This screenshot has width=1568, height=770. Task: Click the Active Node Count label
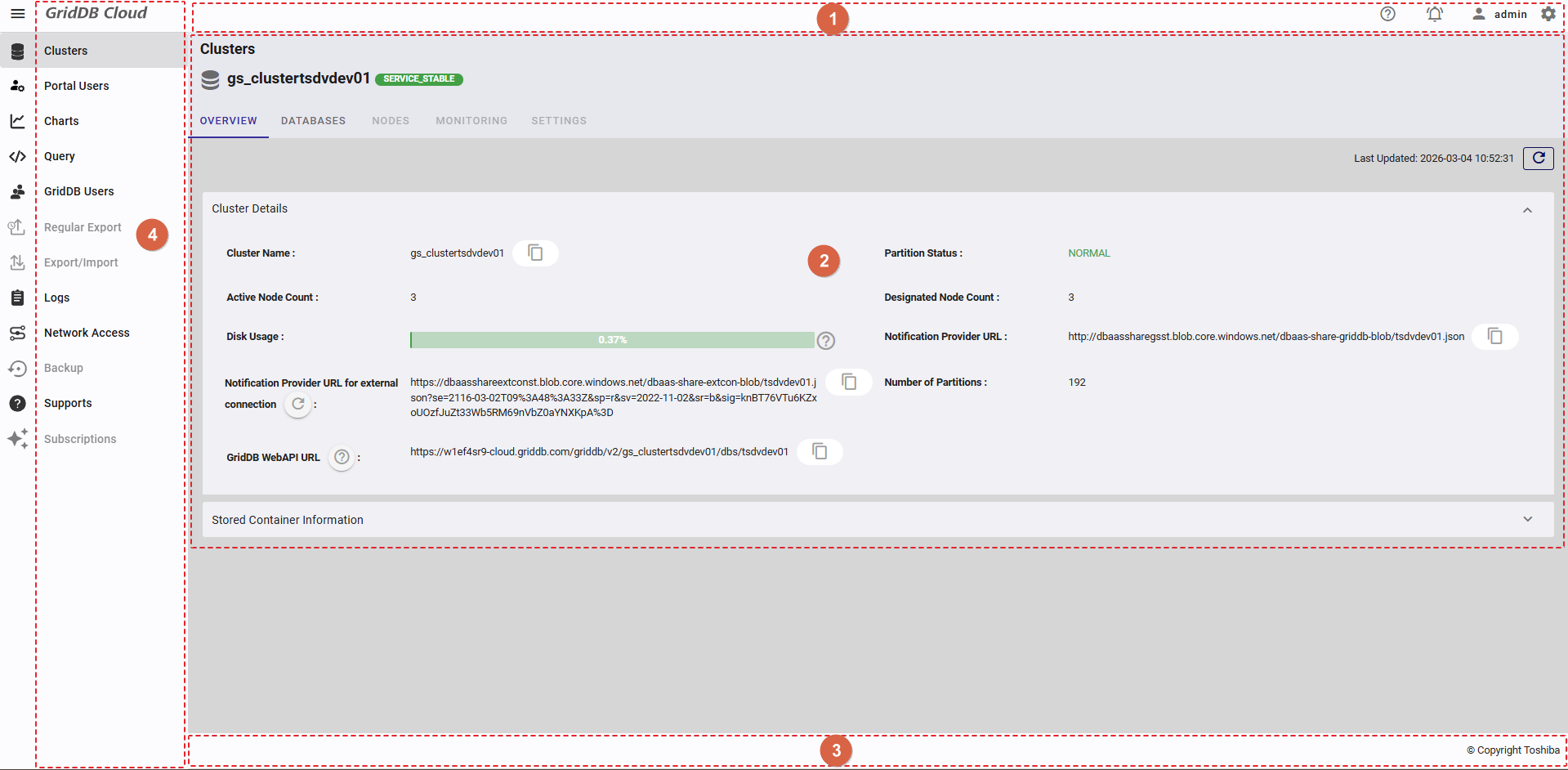[x=273, y=298]
